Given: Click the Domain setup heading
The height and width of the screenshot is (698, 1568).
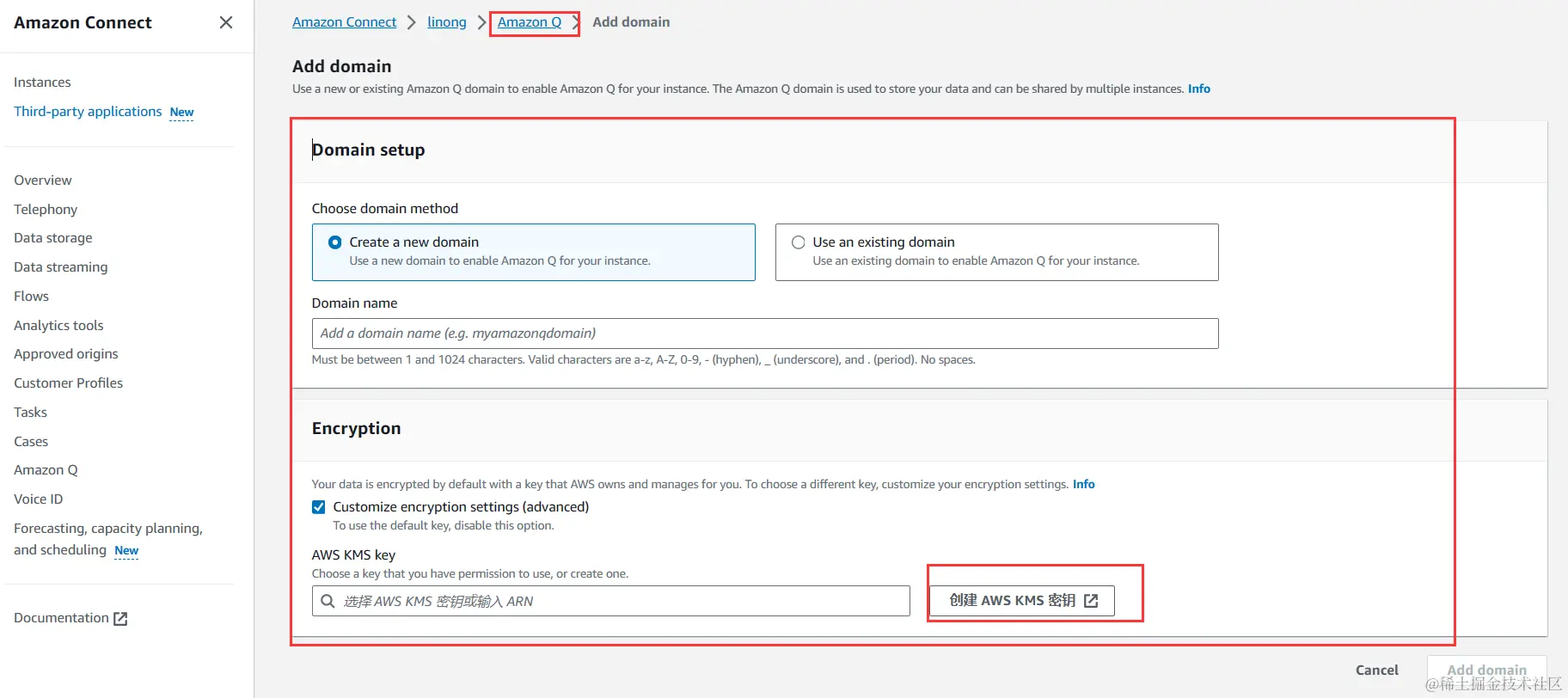Looking at the screenshot, I should coord(368,150).
